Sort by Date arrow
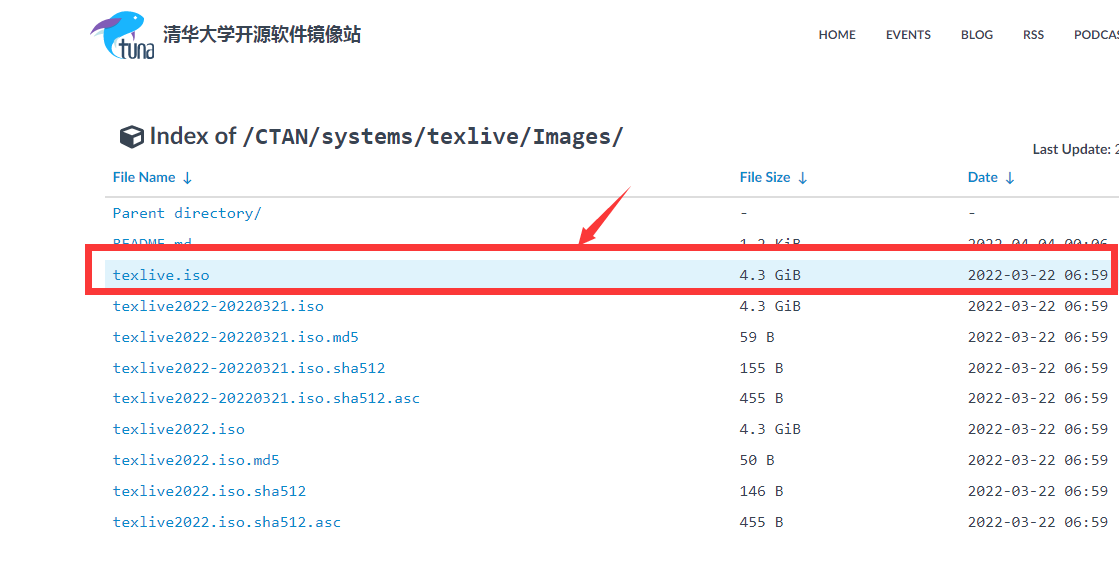The height and width of the screenshot is (584, 1119). [1010, 178]
